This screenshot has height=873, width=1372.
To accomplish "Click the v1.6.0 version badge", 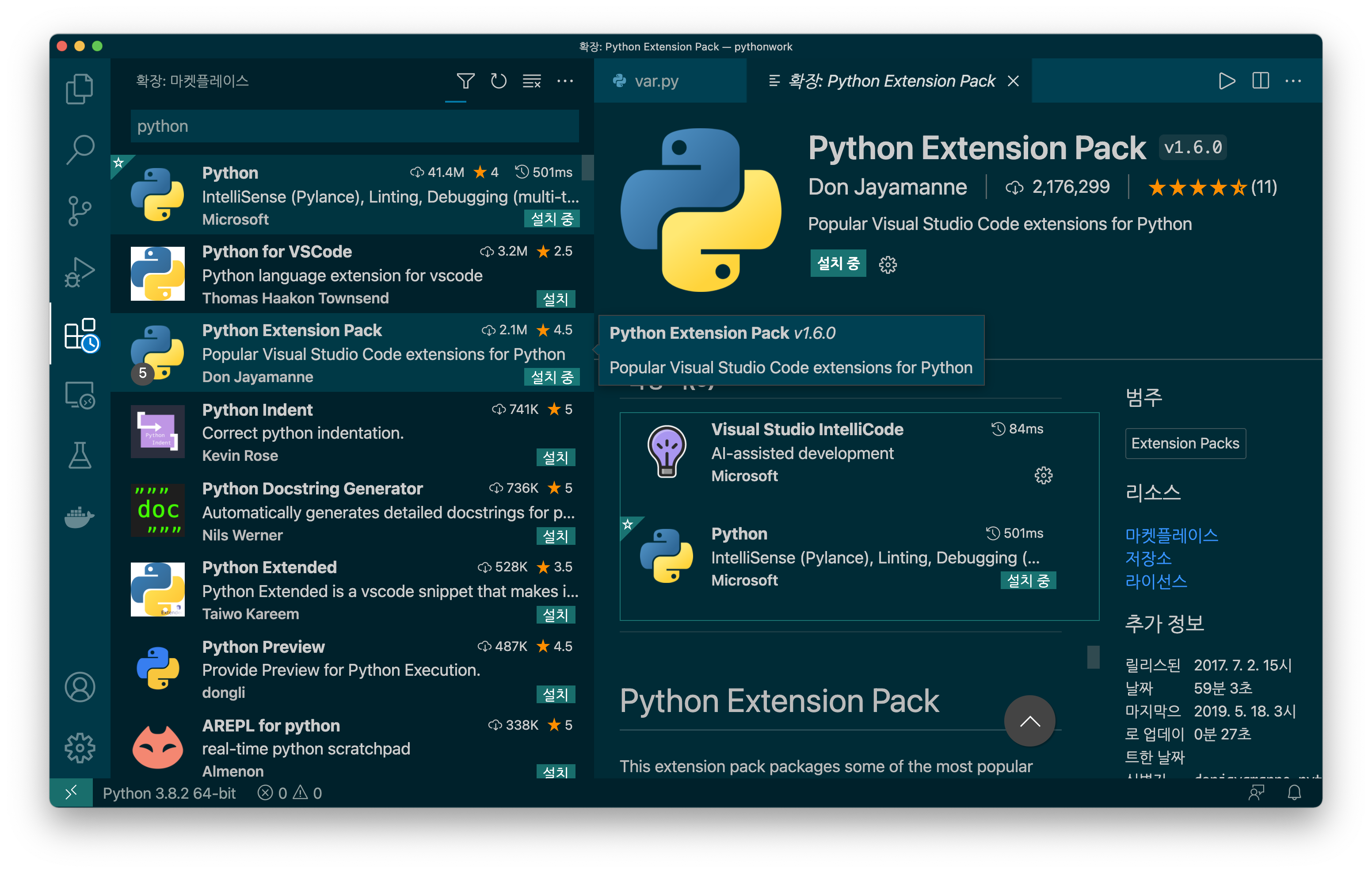I will click(x=1193, y=148).
